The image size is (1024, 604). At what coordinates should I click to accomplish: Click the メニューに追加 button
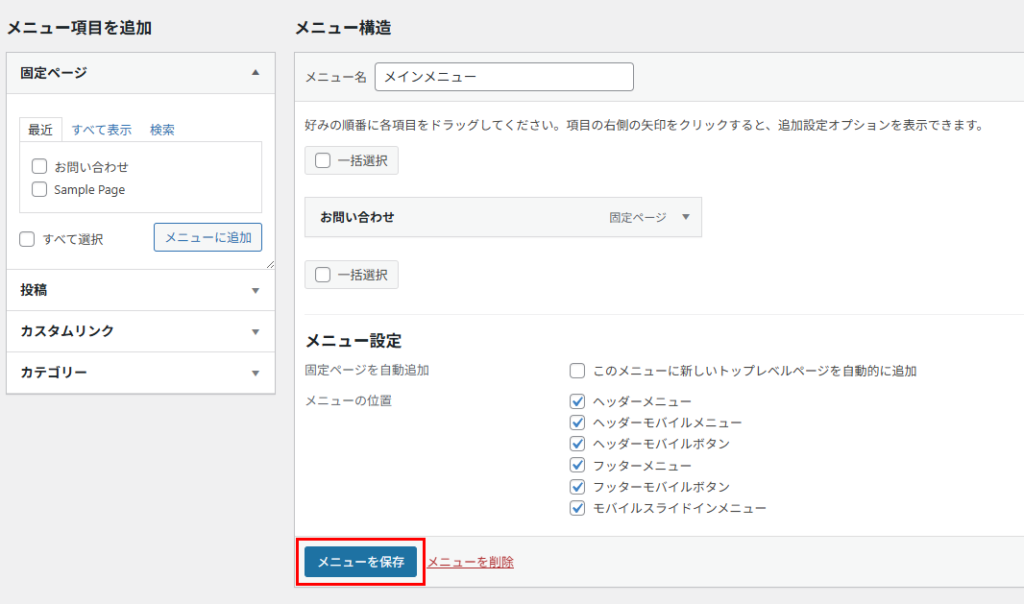pos(208,237)
